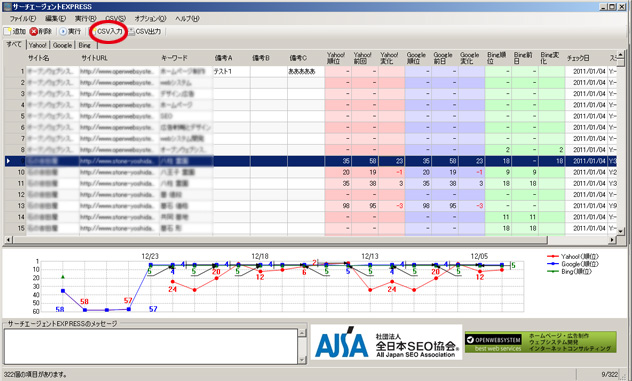632x381 pixels.
Task: Click the 12/13 date label on chart
Action: (x=370, y=256)
